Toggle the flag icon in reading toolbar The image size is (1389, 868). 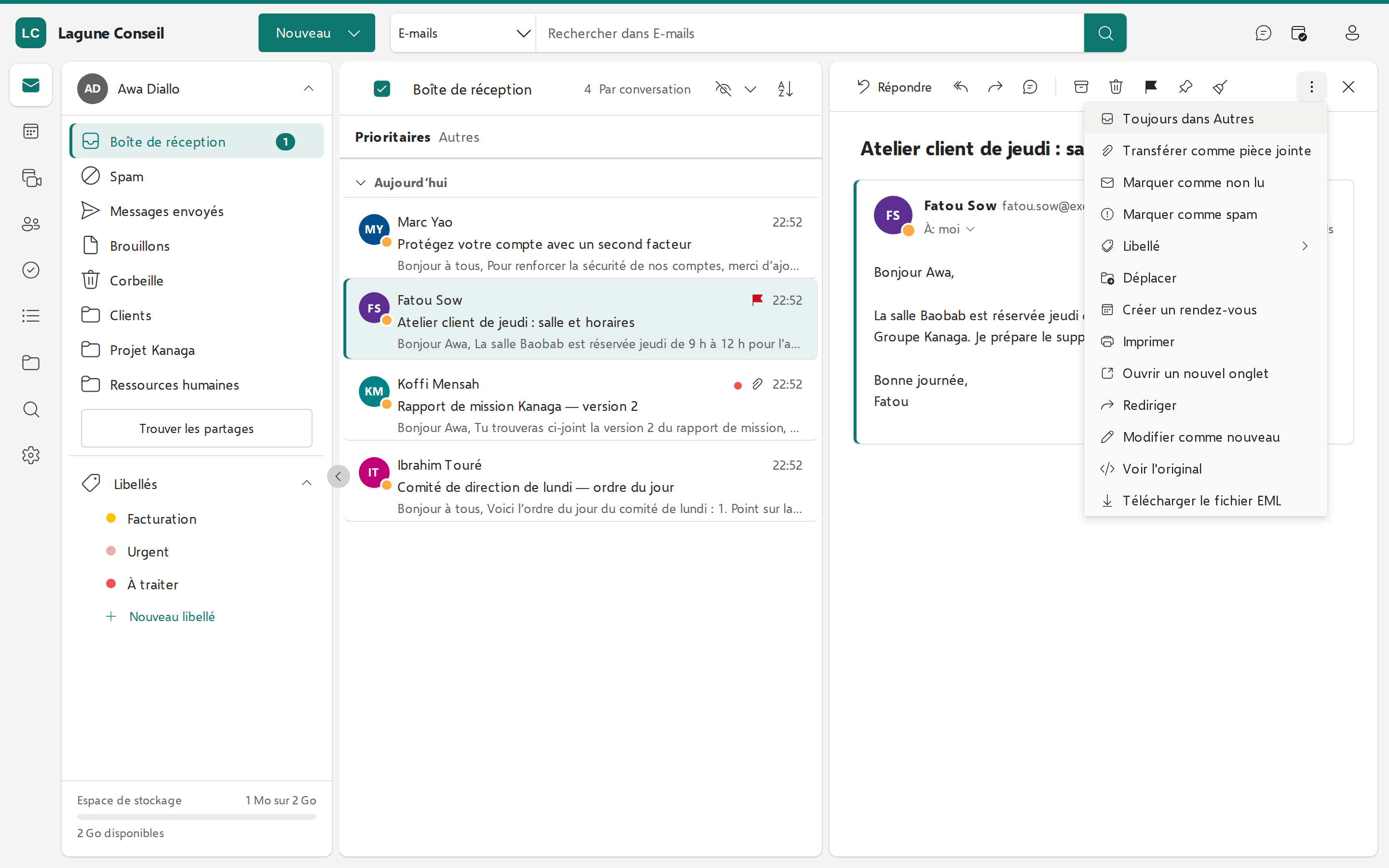[1150, 87]
